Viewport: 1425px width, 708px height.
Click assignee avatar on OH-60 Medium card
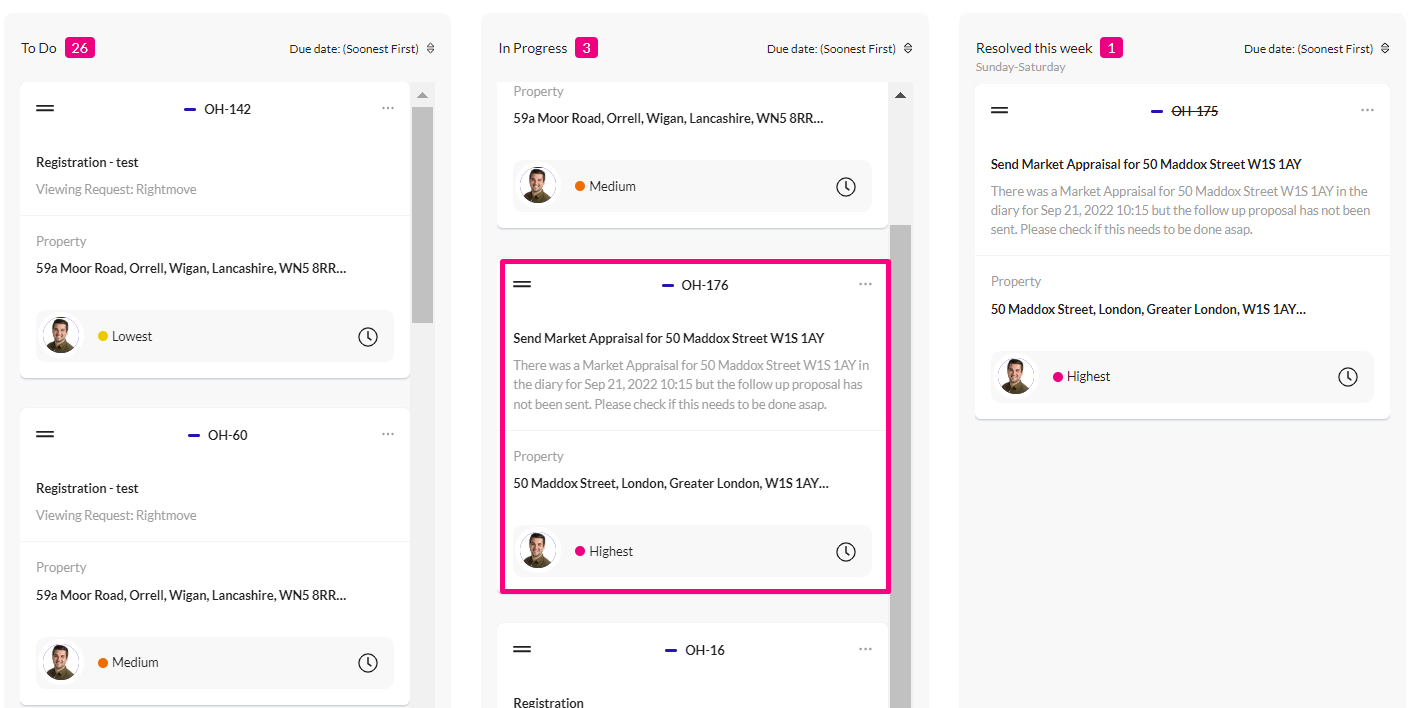(x=62, y=662)
